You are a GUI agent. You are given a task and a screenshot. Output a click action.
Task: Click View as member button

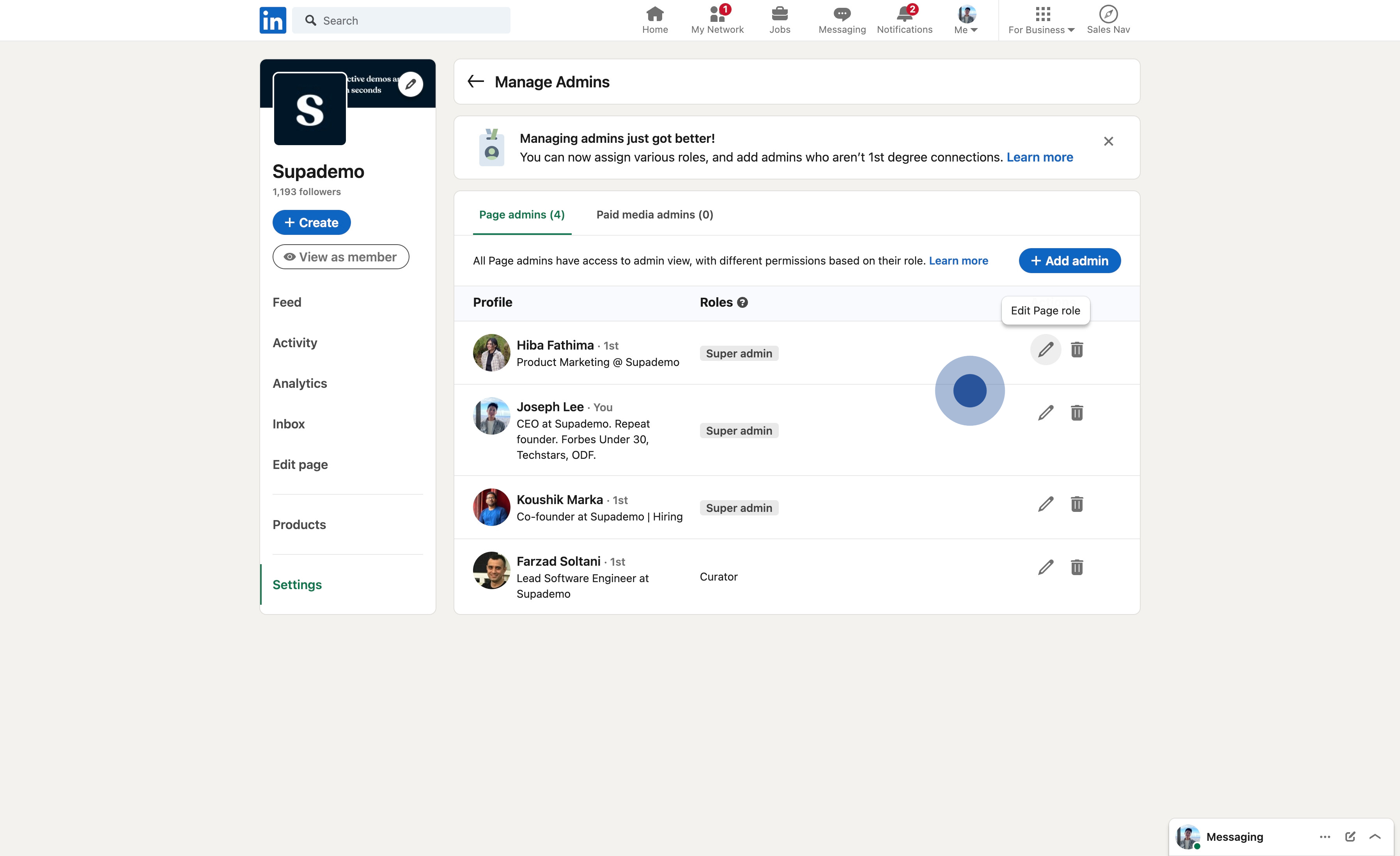point(340,257)
